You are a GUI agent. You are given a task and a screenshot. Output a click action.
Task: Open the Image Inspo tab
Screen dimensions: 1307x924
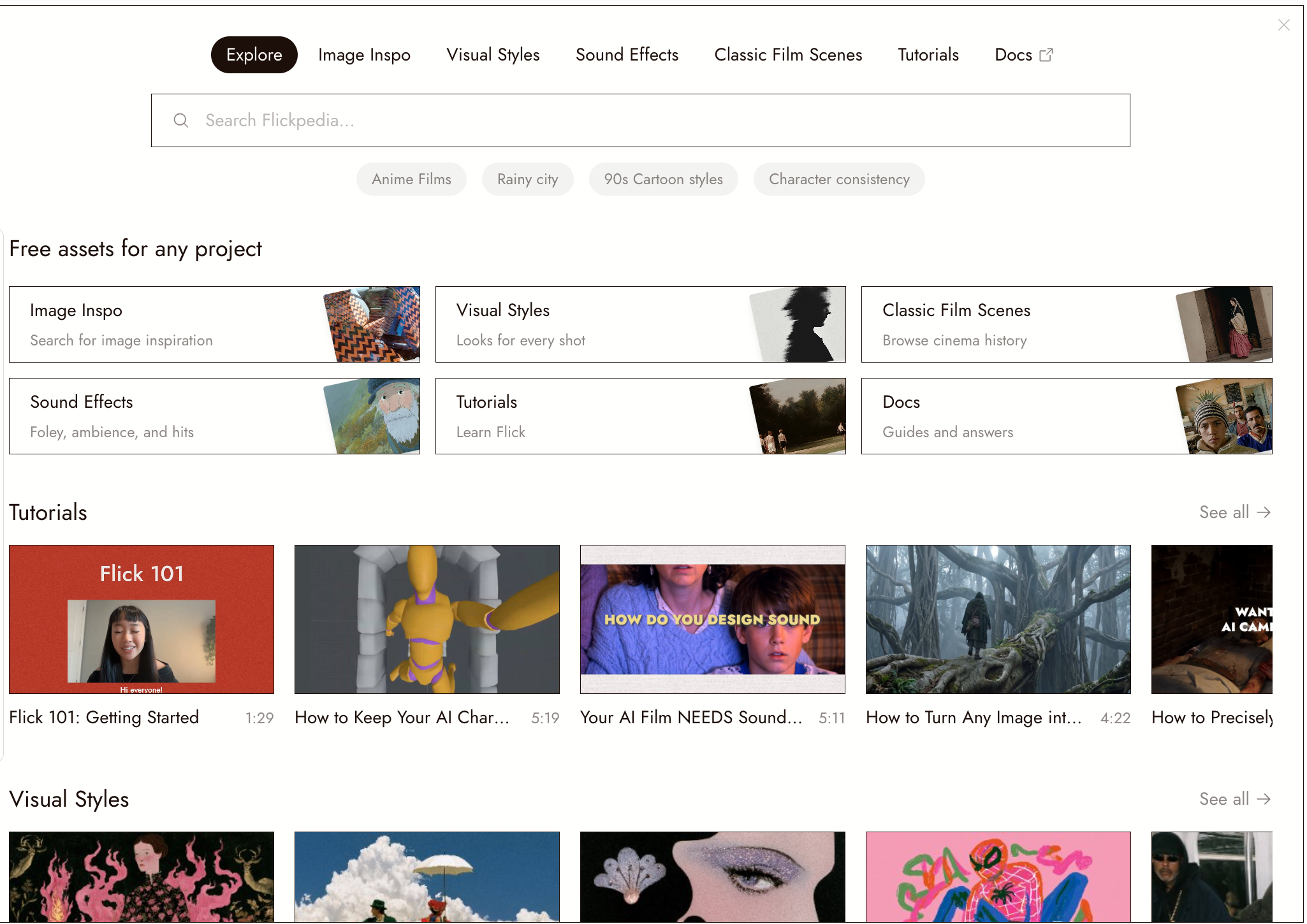pos(364,55)
